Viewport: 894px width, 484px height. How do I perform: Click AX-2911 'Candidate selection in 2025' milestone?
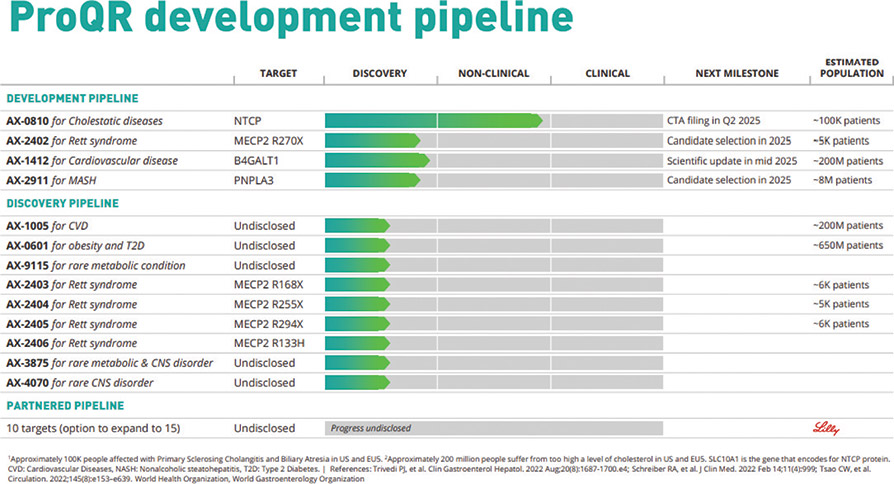(729, 180)
